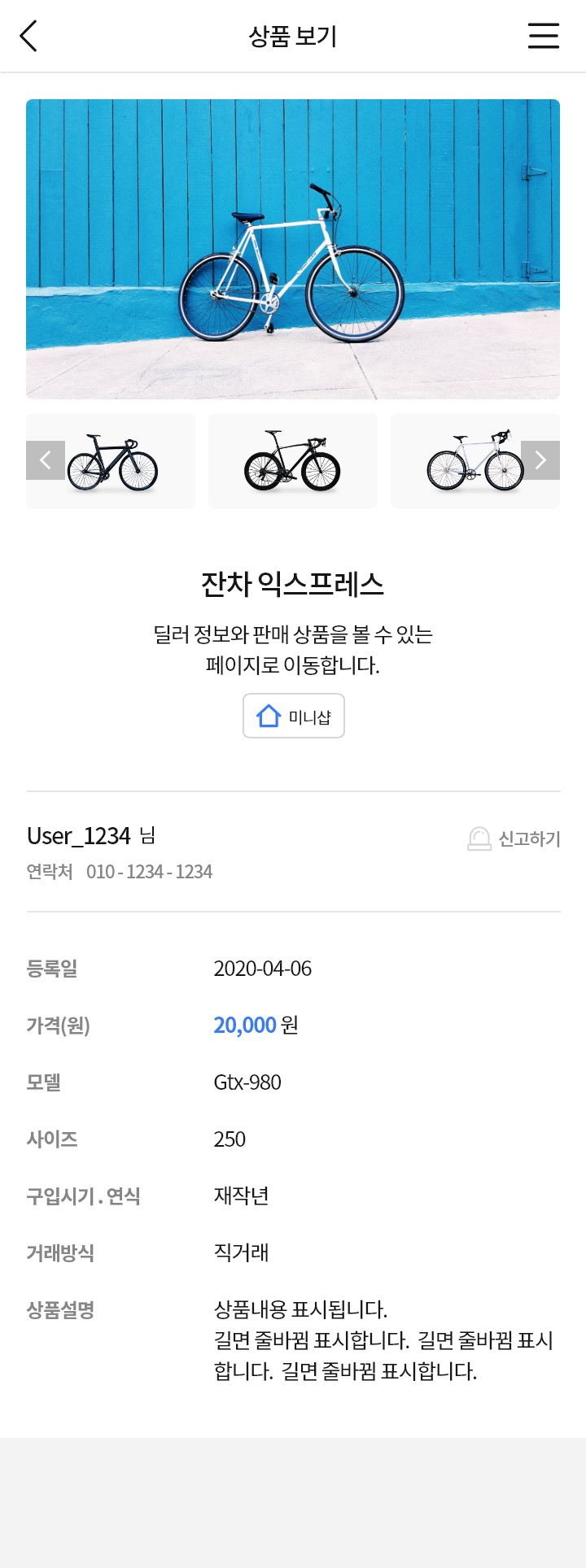Tap the back arrow in header
Image resolution: width=586 pixels, height=1568 pixels.
click(x=28, y=36)
